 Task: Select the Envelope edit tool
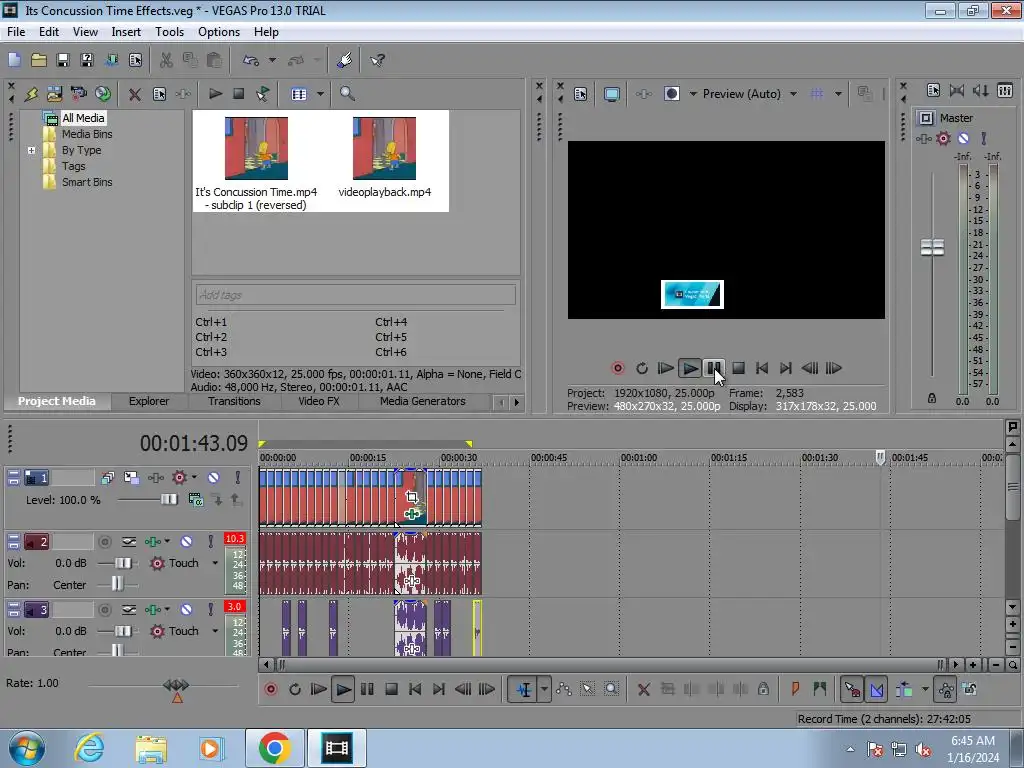point(564,689)
